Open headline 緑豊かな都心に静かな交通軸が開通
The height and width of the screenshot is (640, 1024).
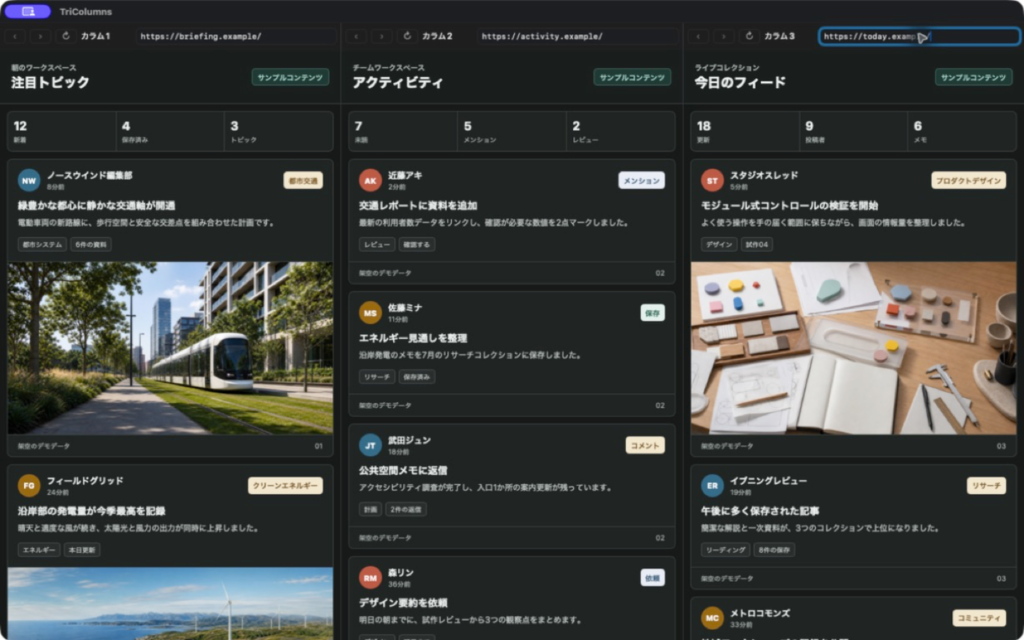click(x=97, y=206)
